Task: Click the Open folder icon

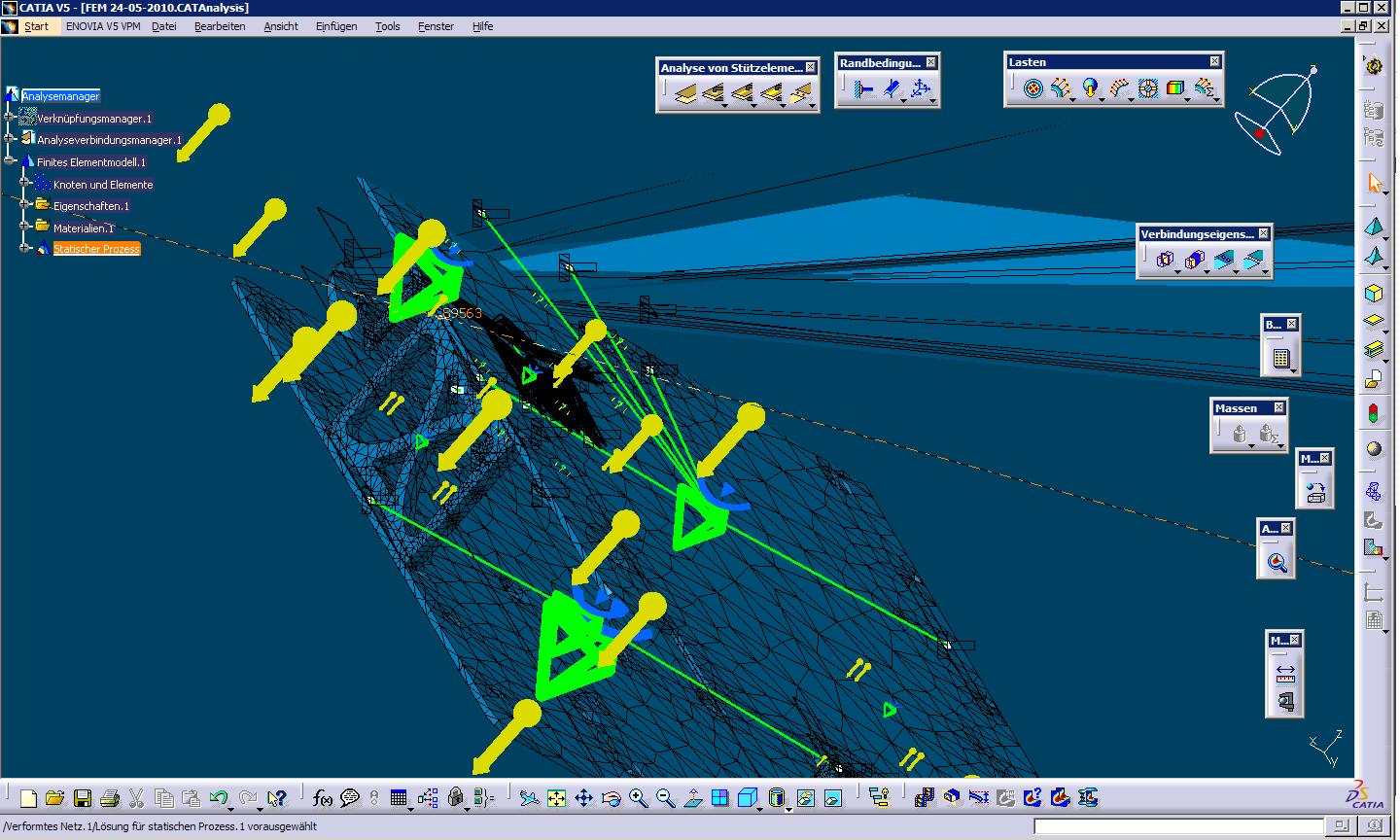Action: point(55,799)
